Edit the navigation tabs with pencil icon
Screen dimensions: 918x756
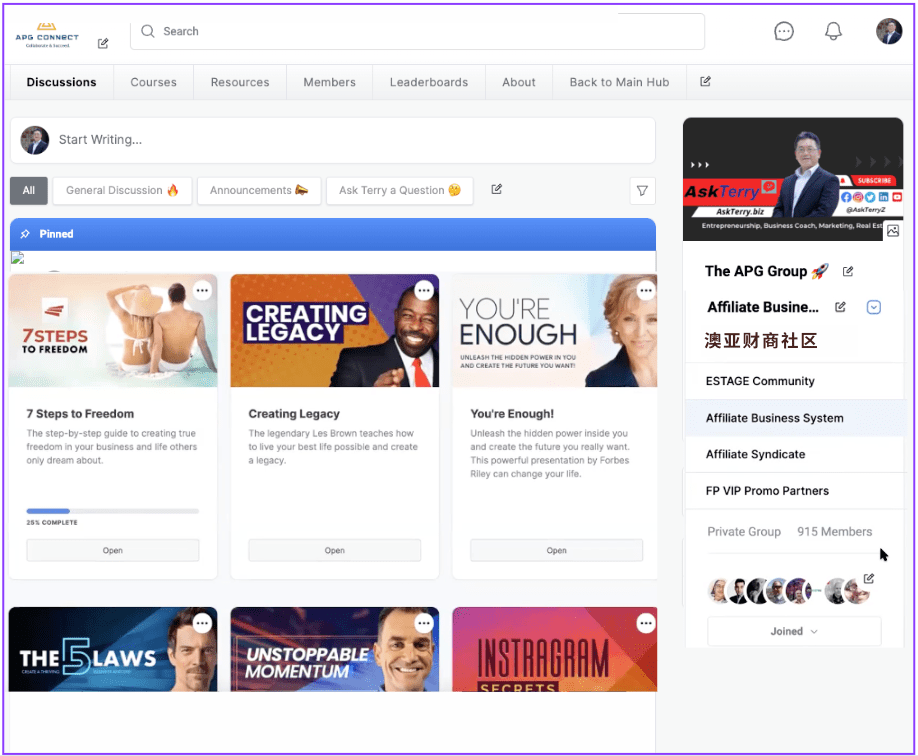(x=705, y=81)
